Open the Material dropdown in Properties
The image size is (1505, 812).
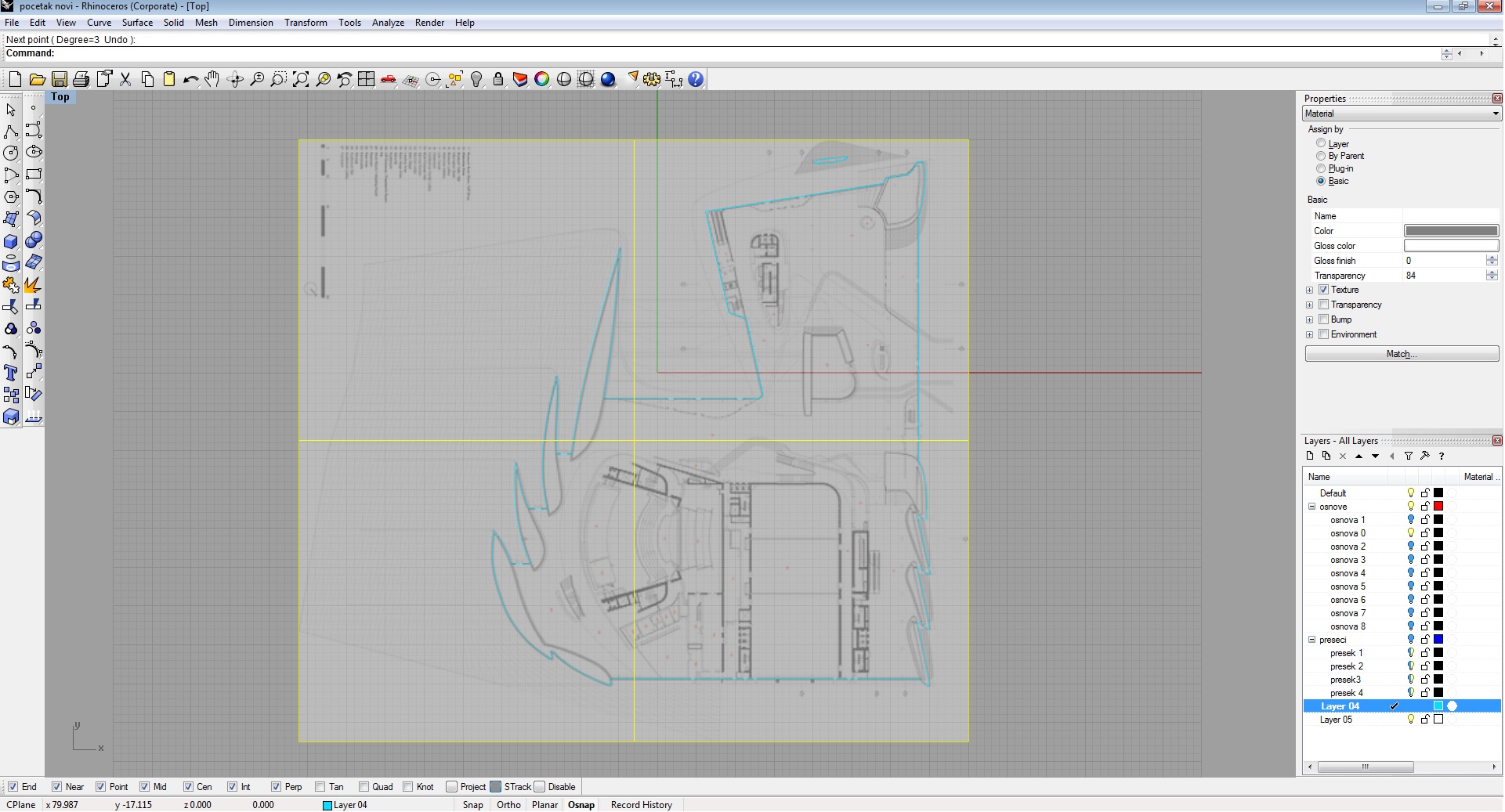pos(1402,114)
